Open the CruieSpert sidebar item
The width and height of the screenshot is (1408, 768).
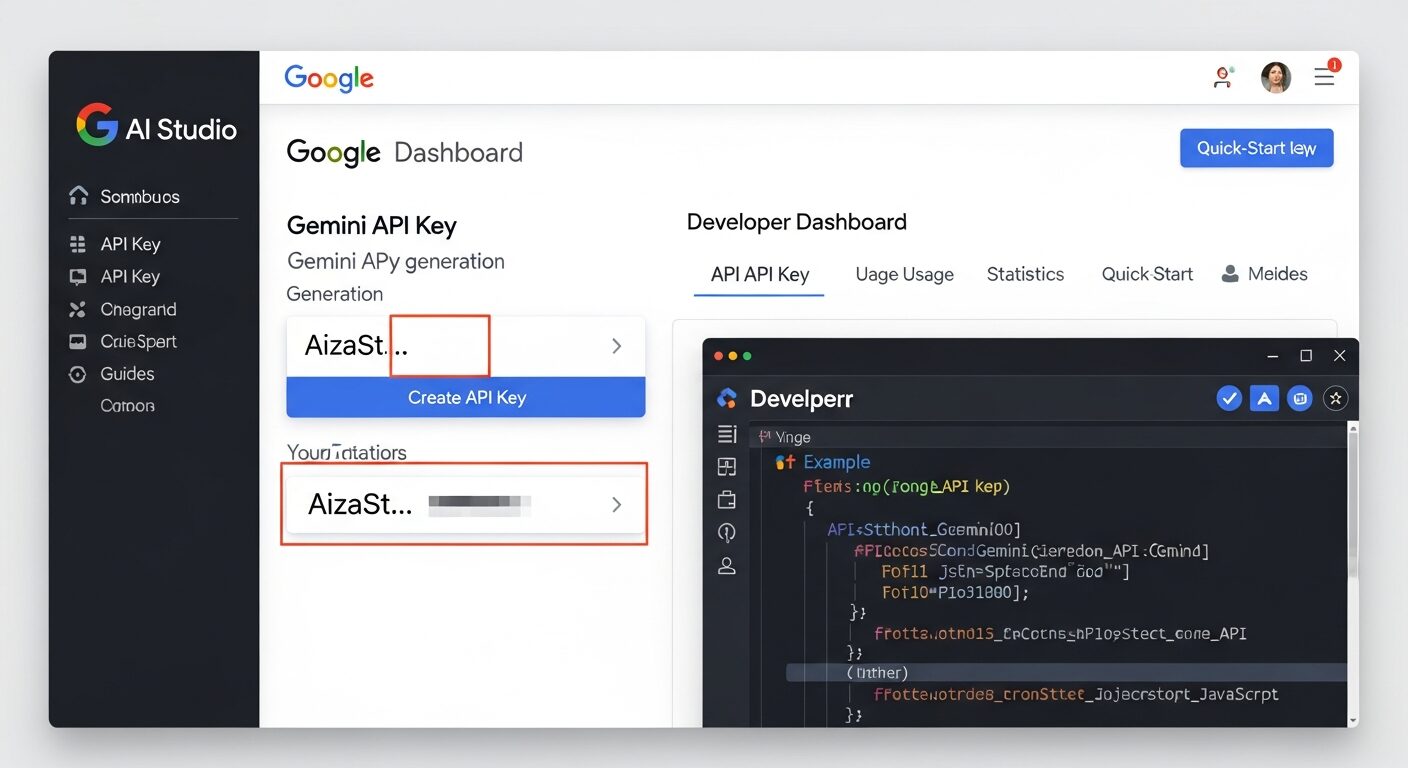(122, 341)
